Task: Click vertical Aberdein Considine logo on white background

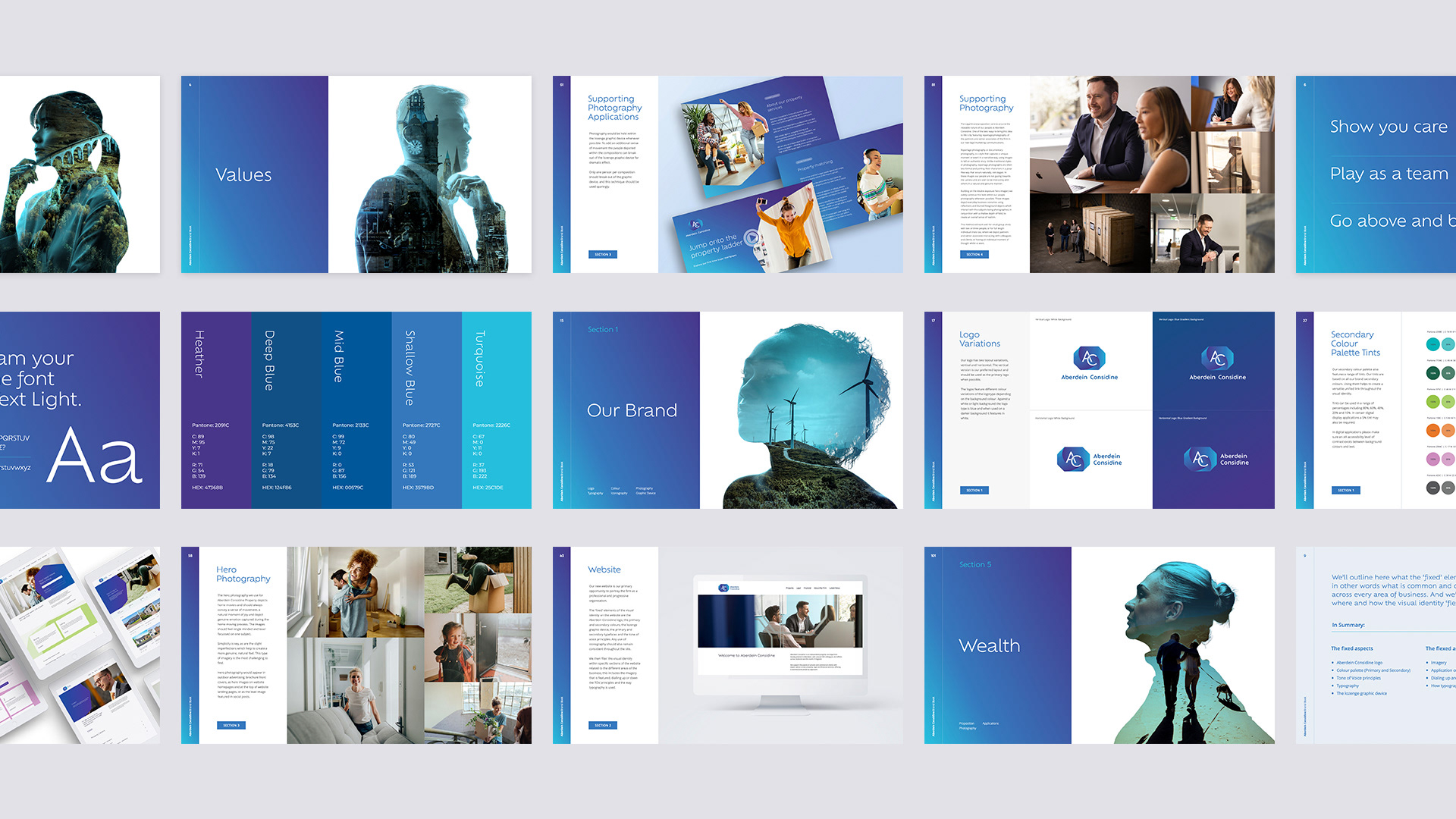Action: (x=1089, y=363)
